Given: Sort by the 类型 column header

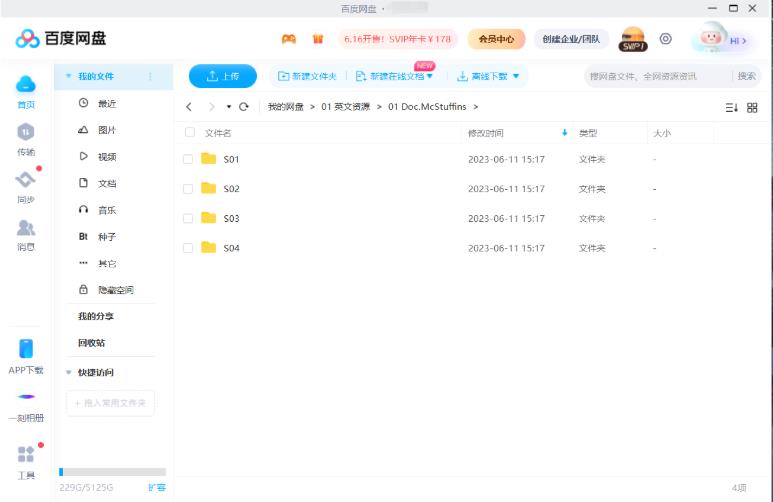Looking at the screenshot, I should [x=588, y=133].
